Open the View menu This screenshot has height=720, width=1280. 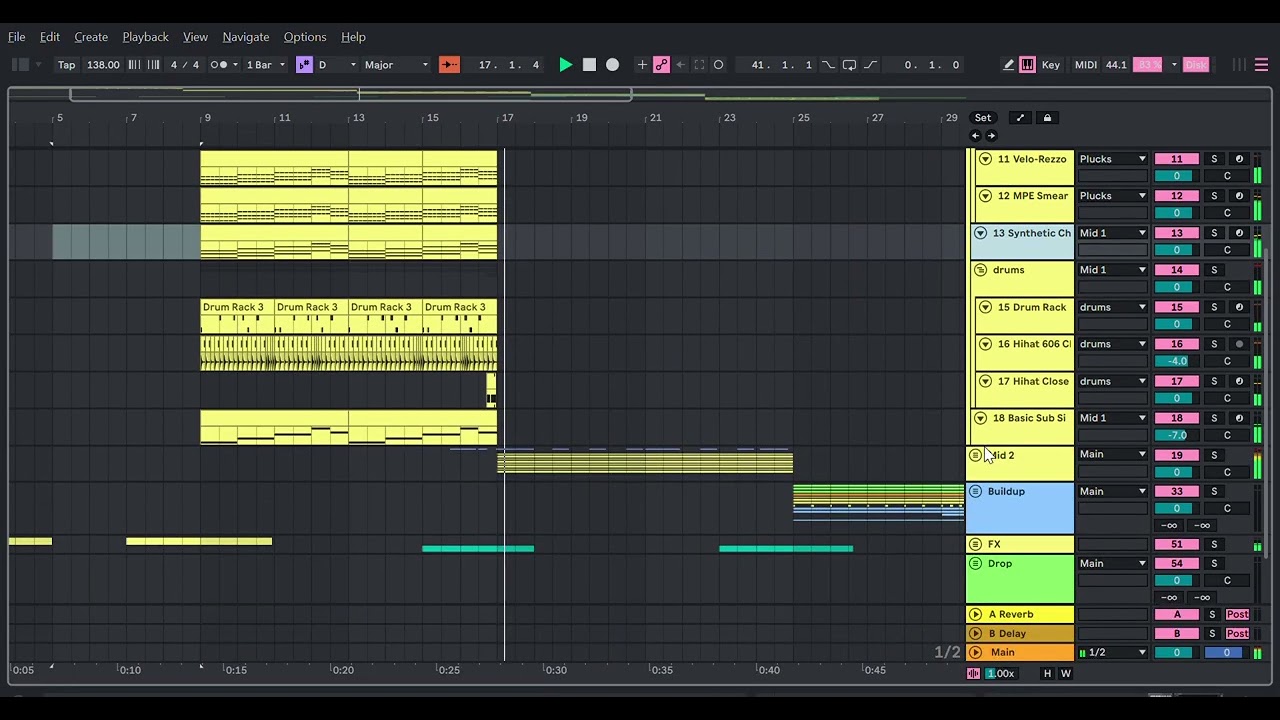tap(195, 37)
